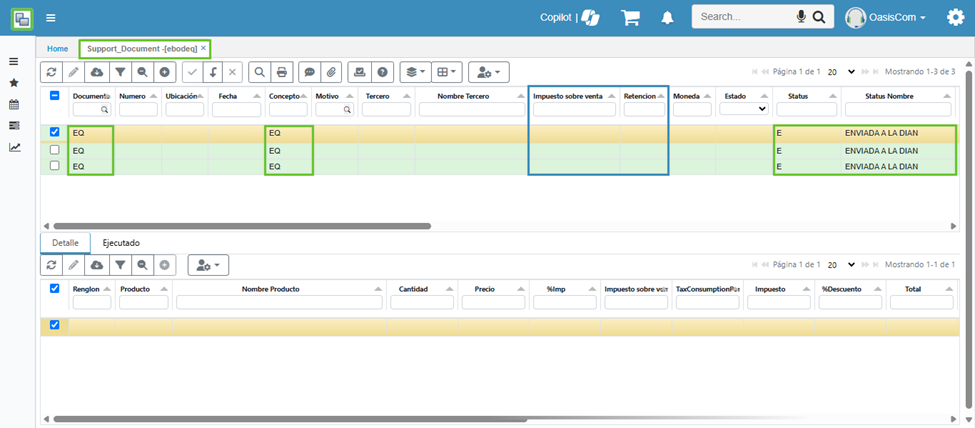Open the favorites star in left sidebar
This screenshot has height=428, width=975.
(14, 83)
